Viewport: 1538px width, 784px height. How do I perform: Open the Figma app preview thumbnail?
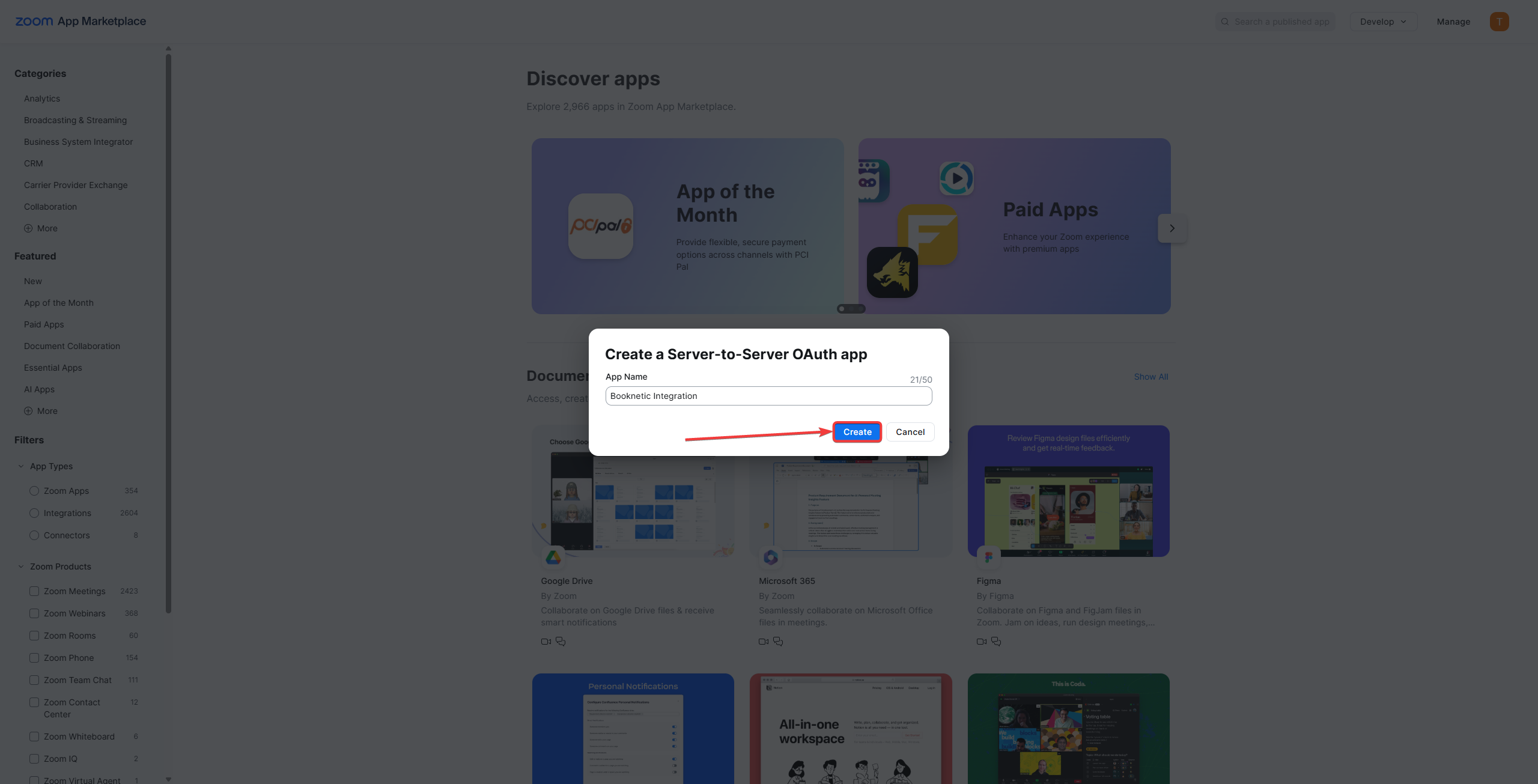click(x=1068, y=491)
